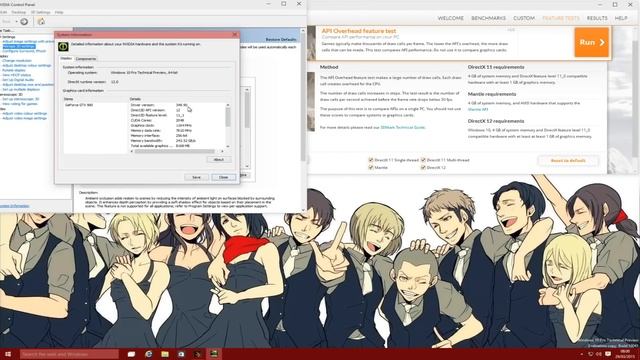Close System Information with title bar X
Image resolution: width=640 pixels, height=360 pixels.
235,35
